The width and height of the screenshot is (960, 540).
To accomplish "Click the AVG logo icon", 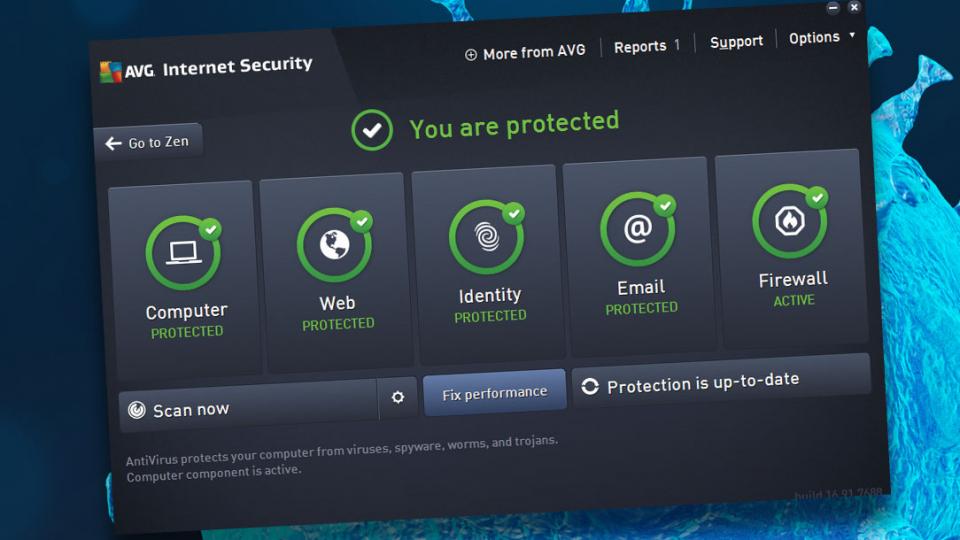I will (111, 72).
